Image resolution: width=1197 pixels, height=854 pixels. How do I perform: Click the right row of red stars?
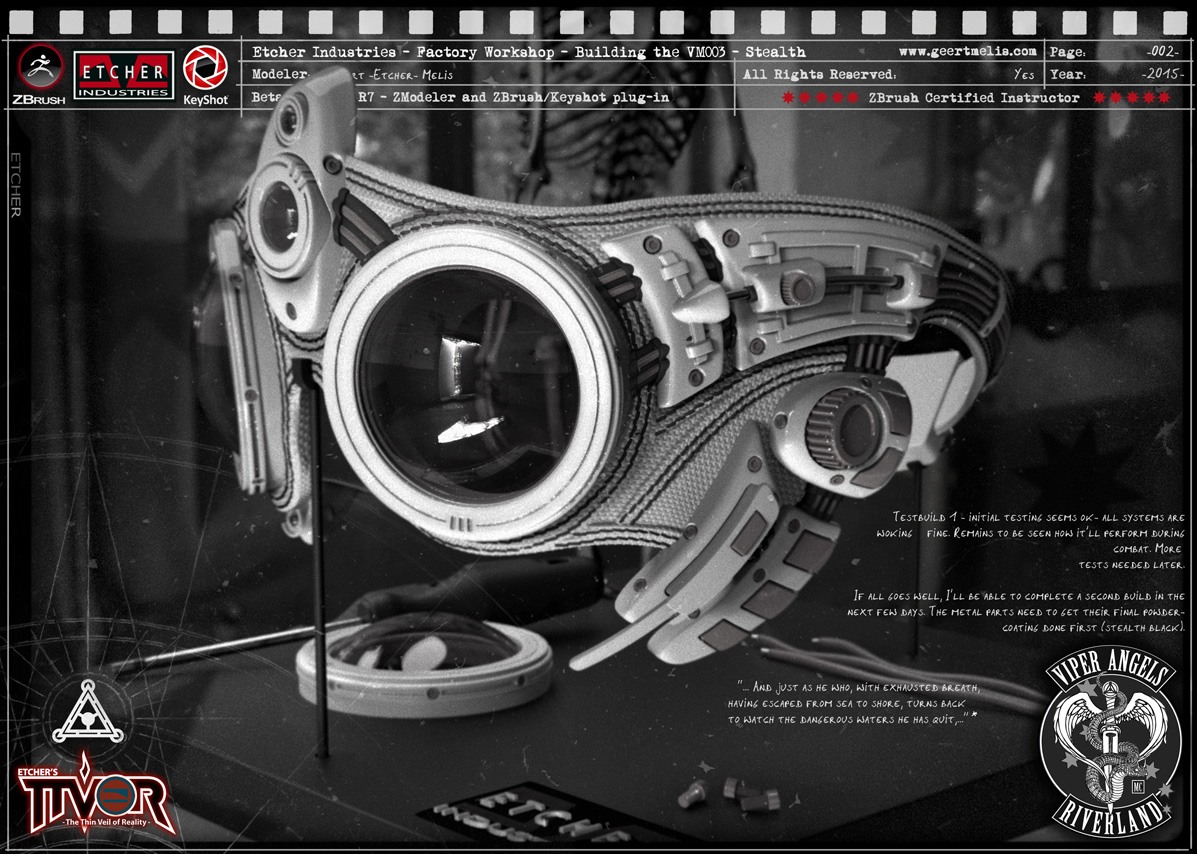[x=1131, y=98]
